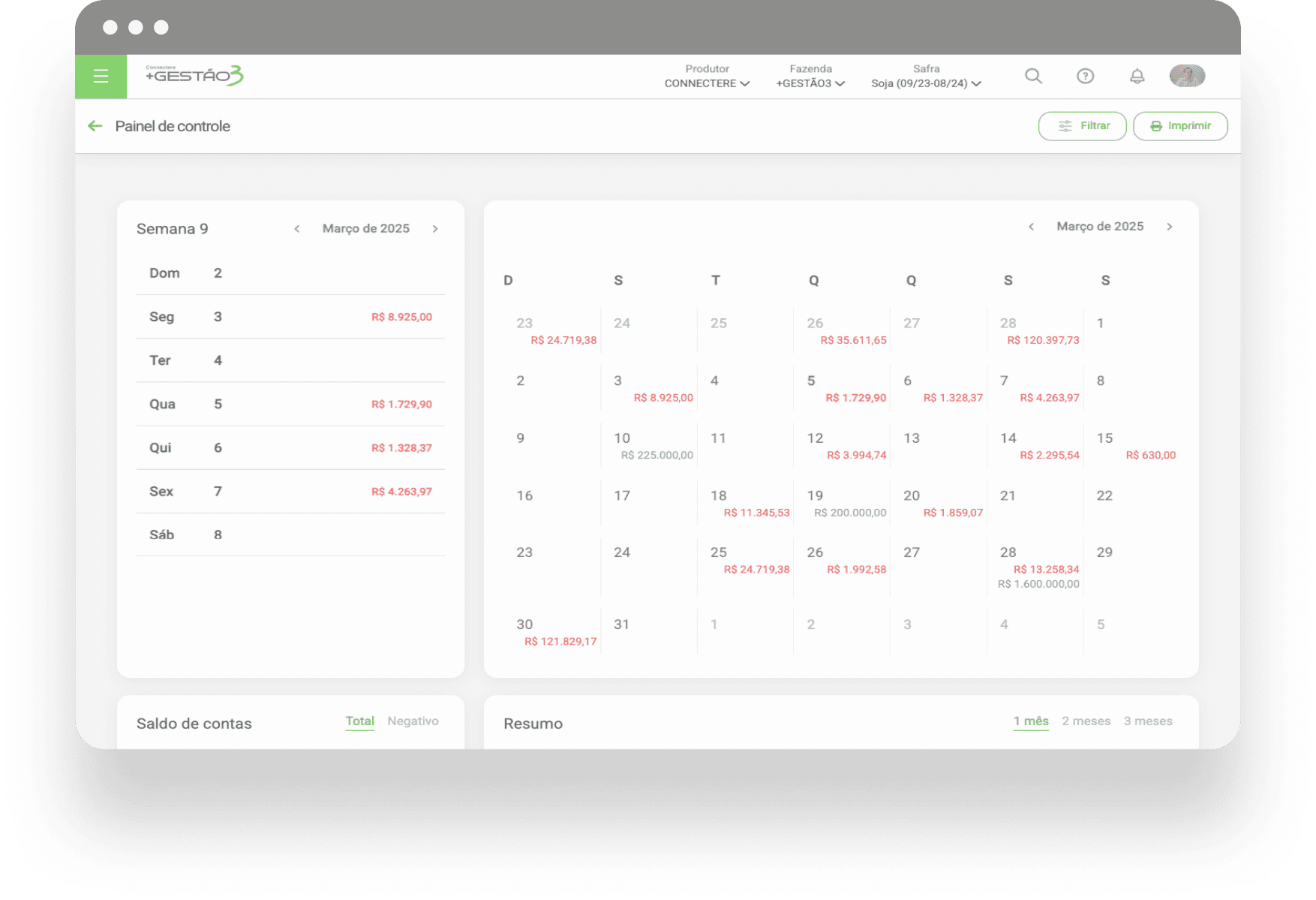Select the 3 meses Resumo tab
Viewport: 1316px width, 900px height.
tap(1147, 721)
